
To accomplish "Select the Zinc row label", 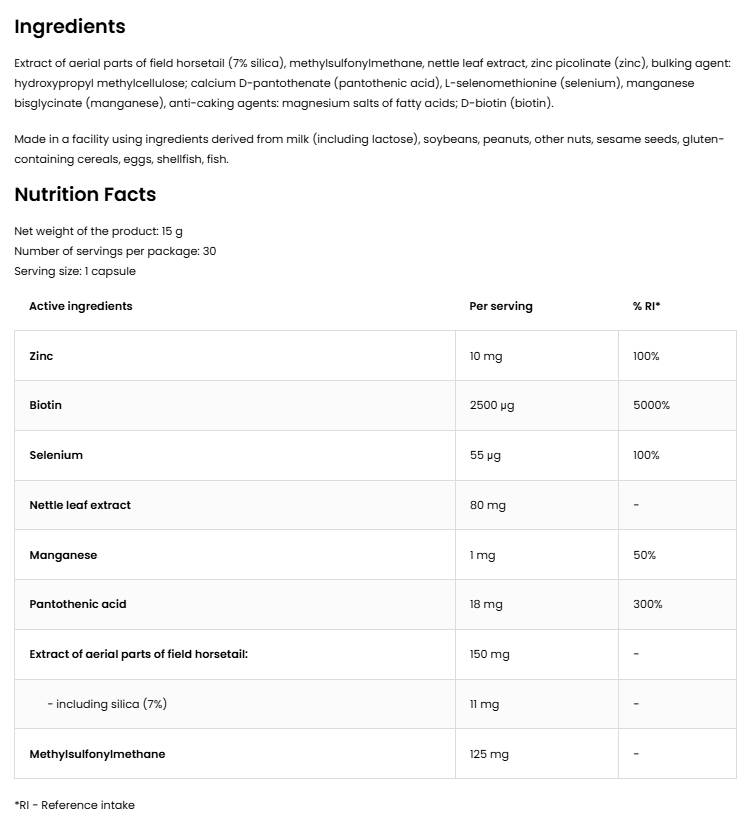I will click(41, 356).
